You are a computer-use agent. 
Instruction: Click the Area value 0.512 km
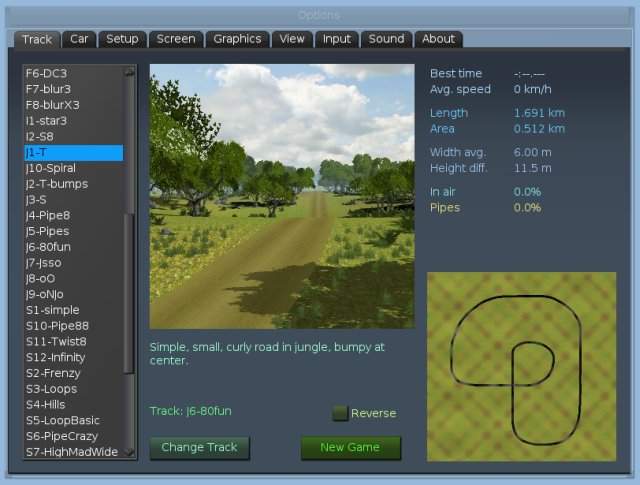[x=539, y=129]
